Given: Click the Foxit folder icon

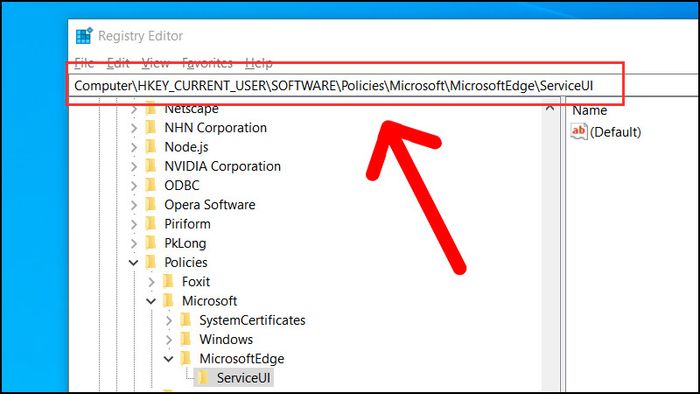Looking at the screenshot, I should 168,282.
